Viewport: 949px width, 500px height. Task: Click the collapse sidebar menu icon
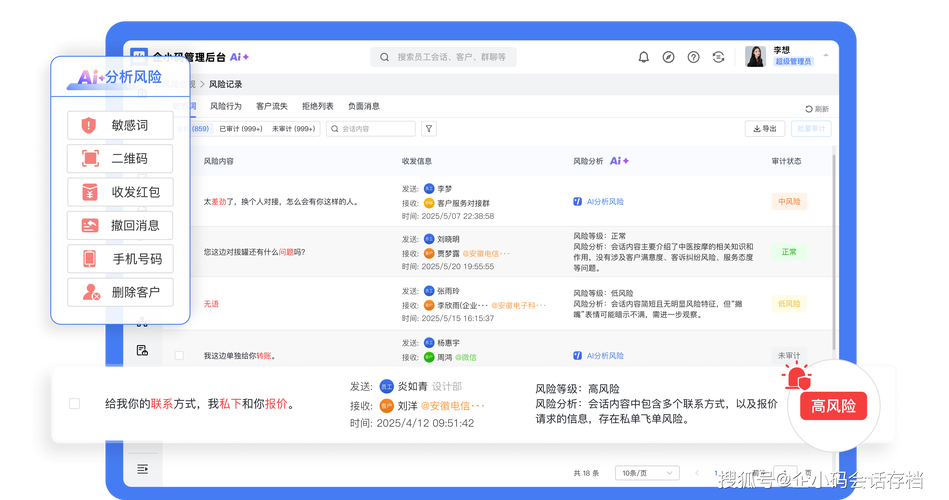(x=142, y=469)
